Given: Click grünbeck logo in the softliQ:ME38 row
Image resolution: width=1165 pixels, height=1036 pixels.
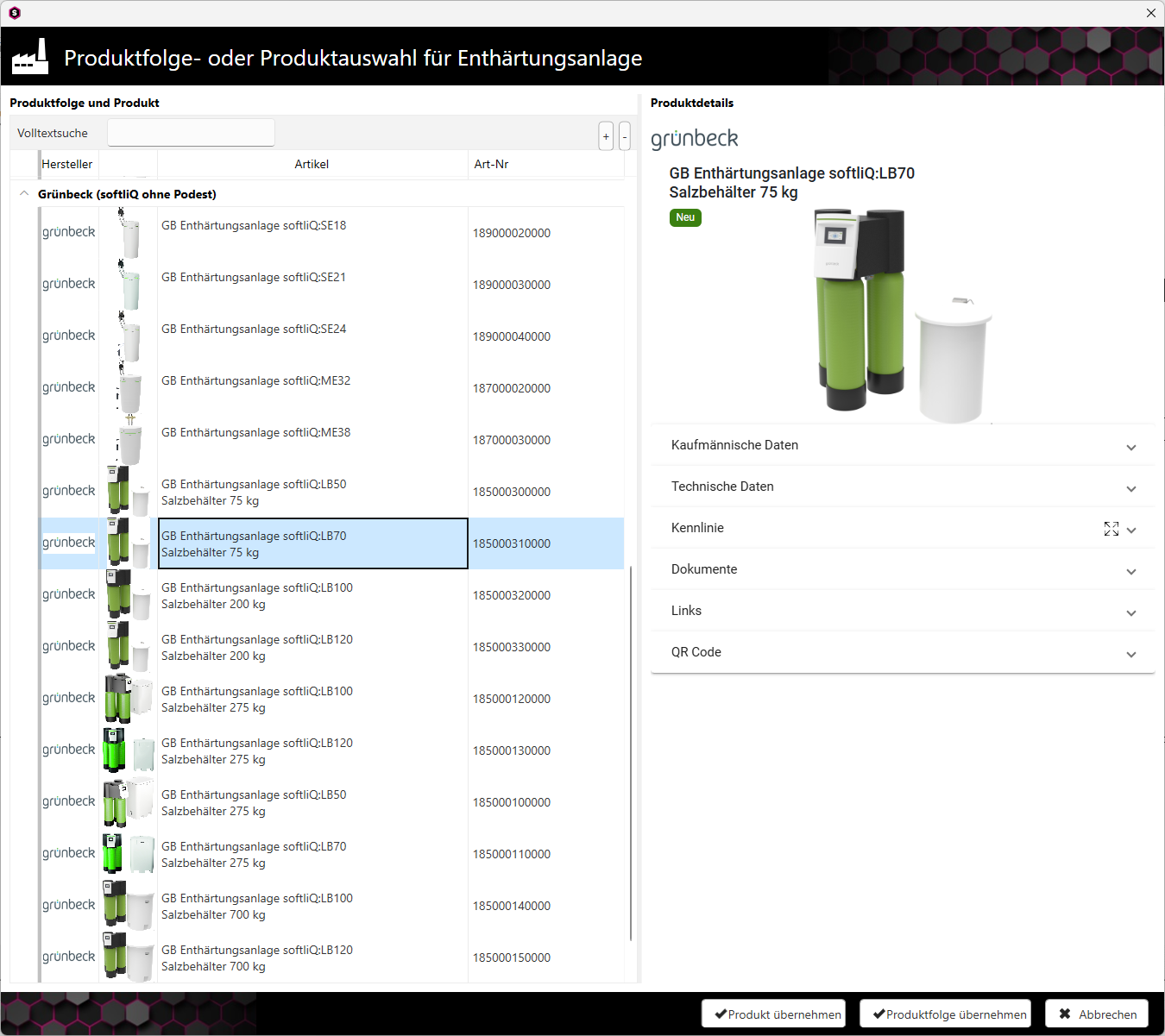Looking at the screenshot, I should point(69,439).
